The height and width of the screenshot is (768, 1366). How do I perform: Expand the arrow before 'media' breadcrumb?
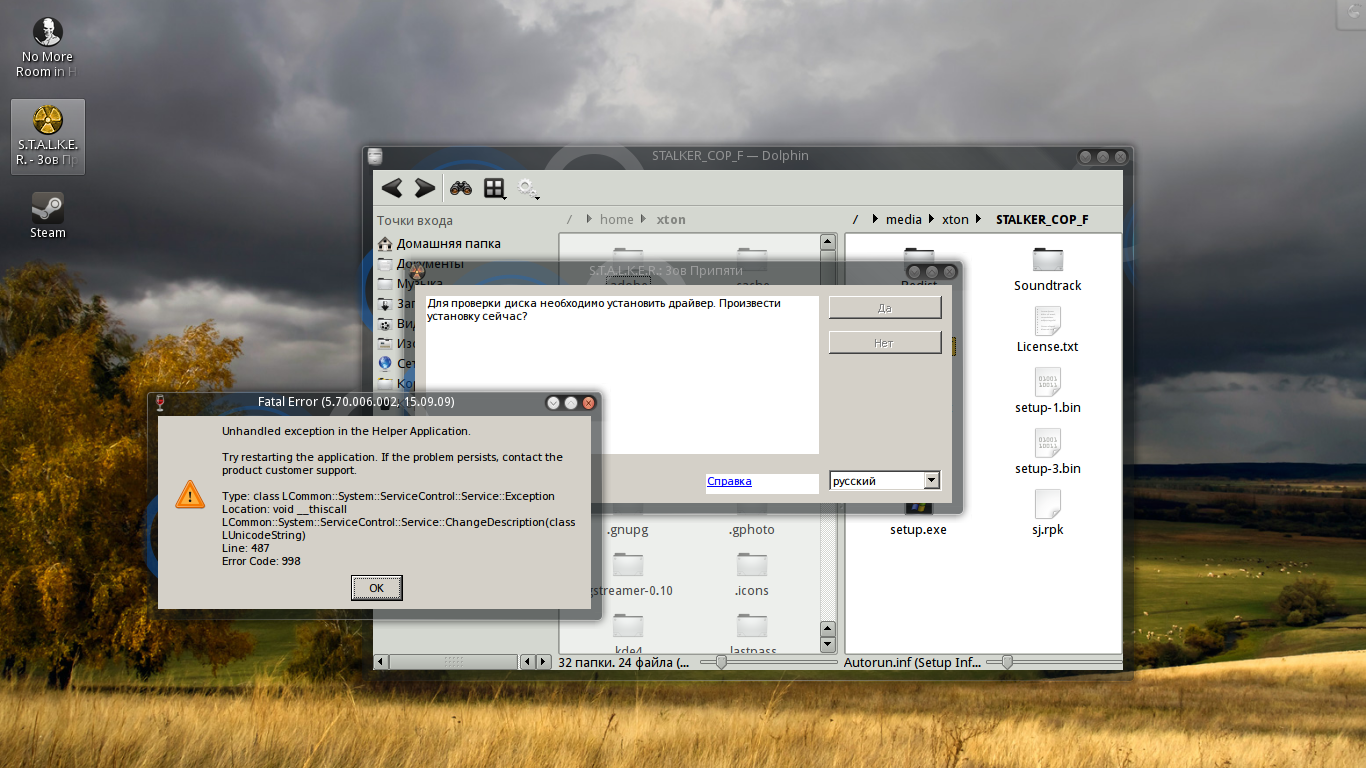tap(876, 220)
